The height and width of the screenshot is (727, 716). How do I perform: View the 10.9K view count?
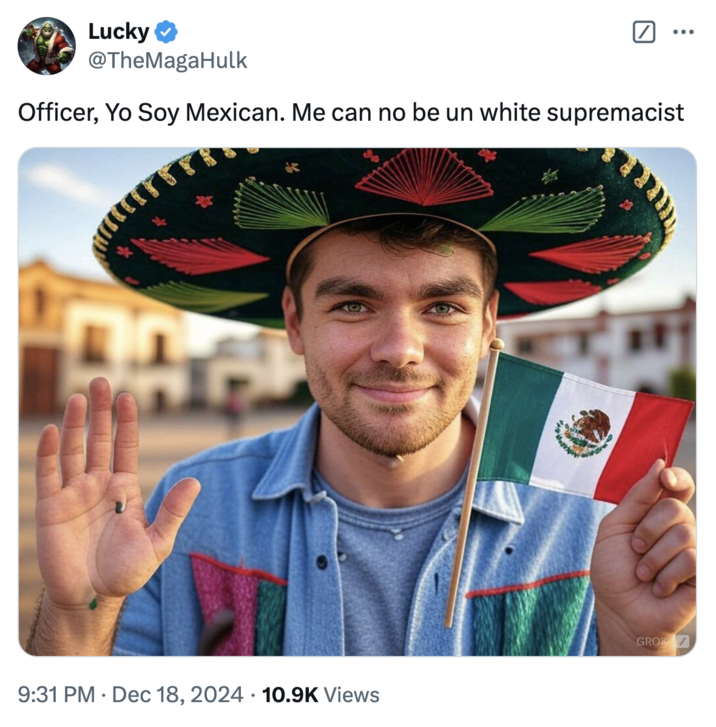(290, 695)
